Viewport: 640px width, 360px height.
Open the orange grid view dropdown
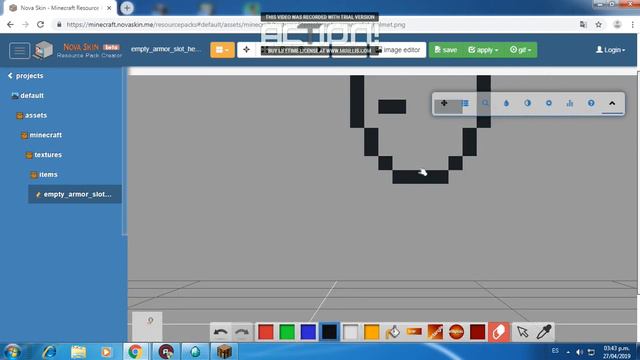tap(222, 50)
